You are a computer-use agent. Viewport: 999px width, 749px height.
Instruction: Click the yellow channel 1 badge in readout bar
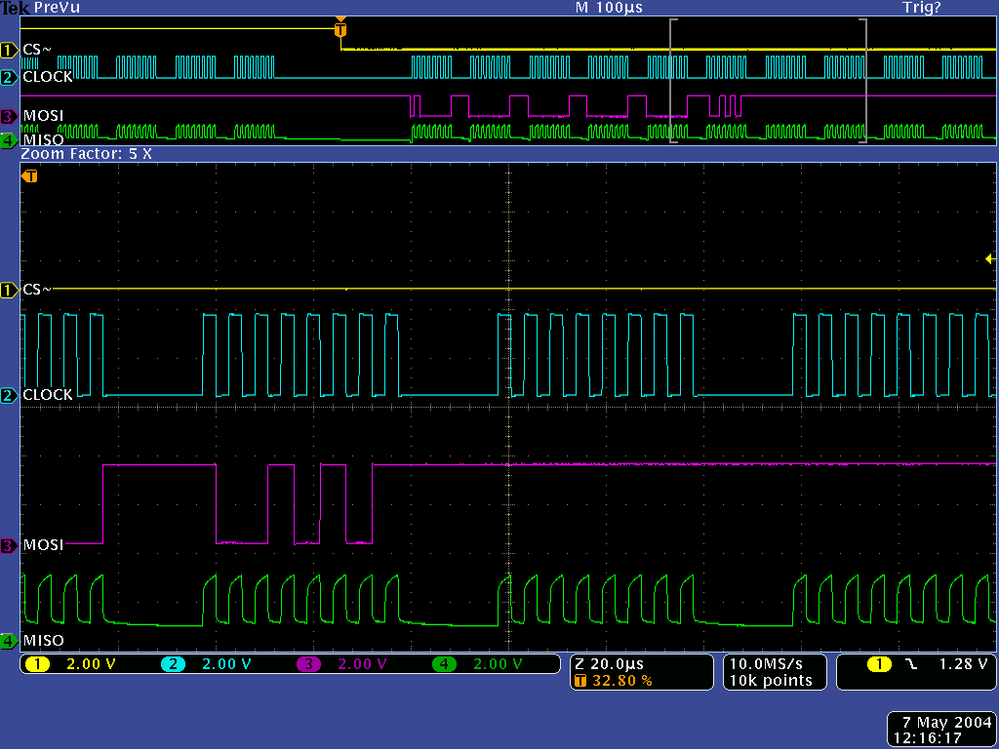(x=37, y=664)
